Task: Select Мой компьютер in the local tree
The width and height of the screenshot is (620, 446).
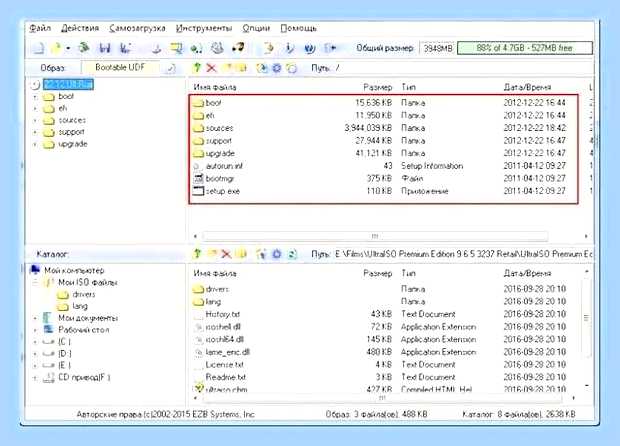Action: (x=74, y=270)
